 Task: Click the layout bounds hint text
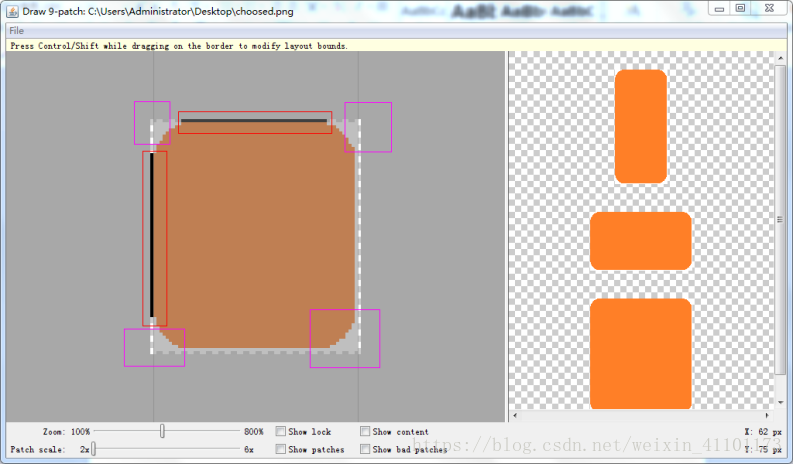tap(179, 46)
